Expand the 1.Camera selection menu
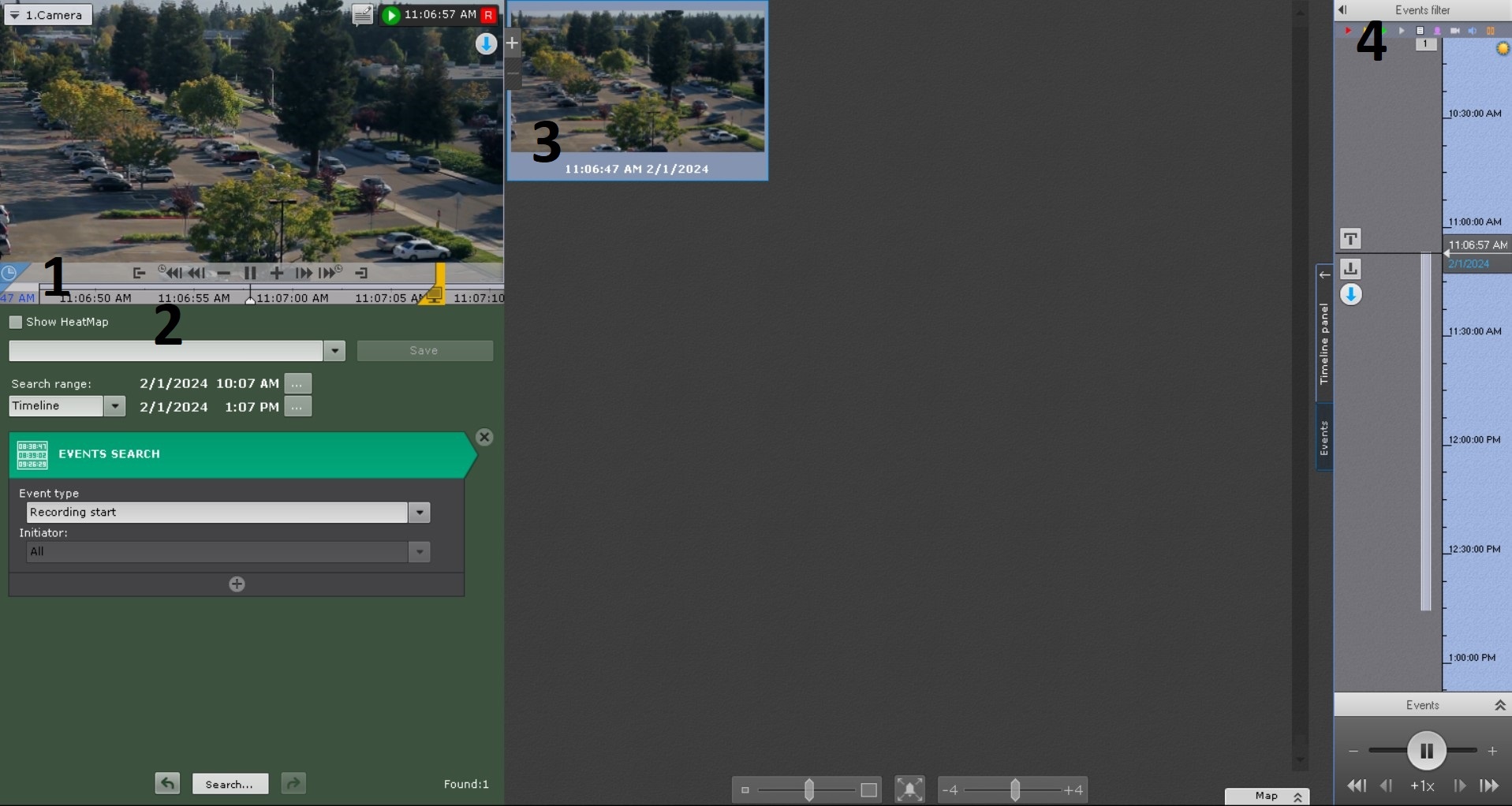This screenshot has width=1512, height=806. pos(48,15)
